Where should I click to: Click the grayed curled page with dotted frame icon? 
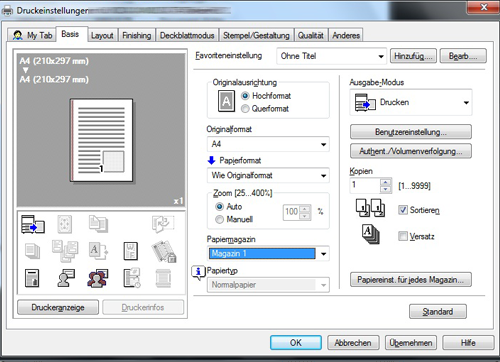pos(162,224)
